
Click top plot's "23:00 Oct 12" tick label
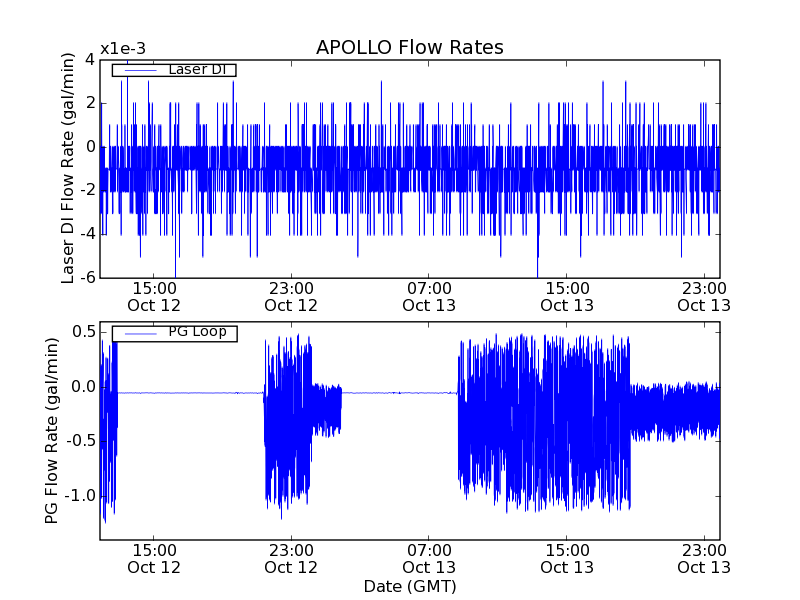pyautogui.click(x=291, y=296)
